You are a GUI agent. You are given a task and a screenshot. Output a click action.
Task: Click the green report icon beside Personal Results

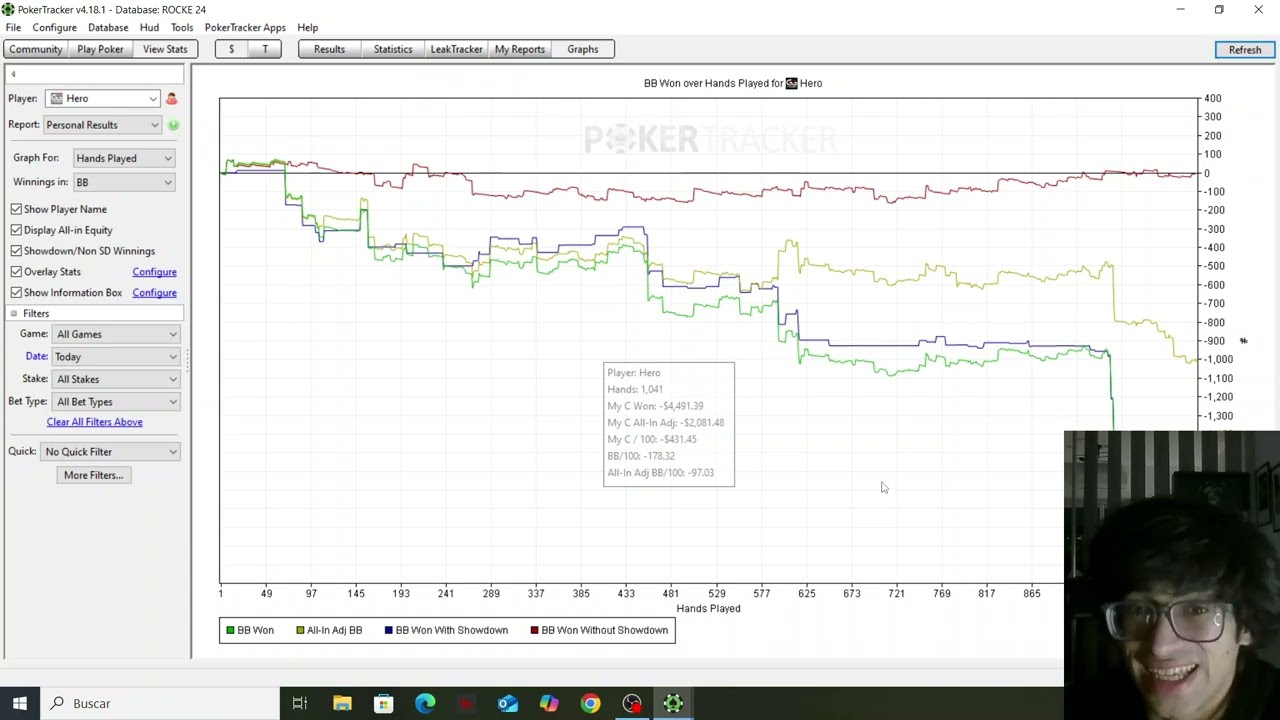coord(173,125)
